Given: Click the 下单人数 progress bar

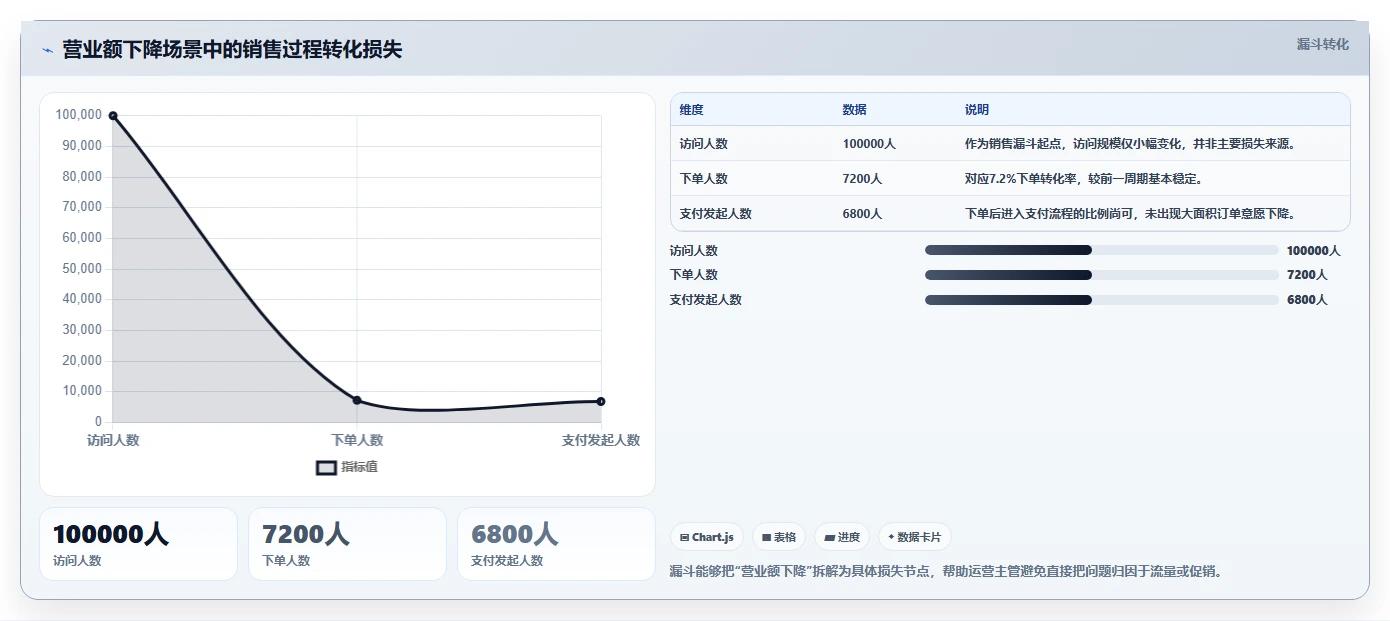Looking at the screenshot, I should tap(1102, 275).
